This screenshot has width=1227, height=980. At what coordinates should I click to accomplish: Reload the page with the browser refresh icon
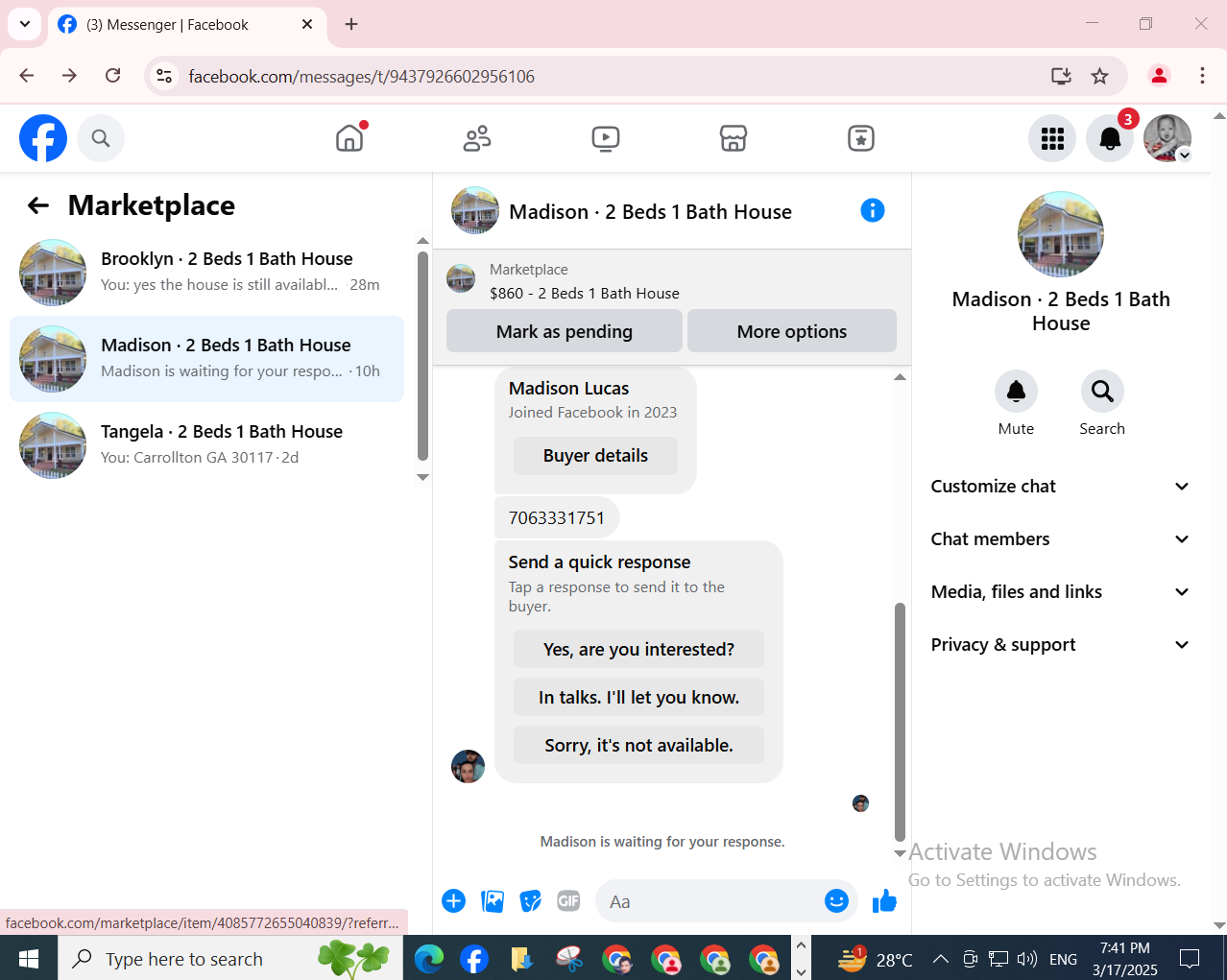click(112, 76)
